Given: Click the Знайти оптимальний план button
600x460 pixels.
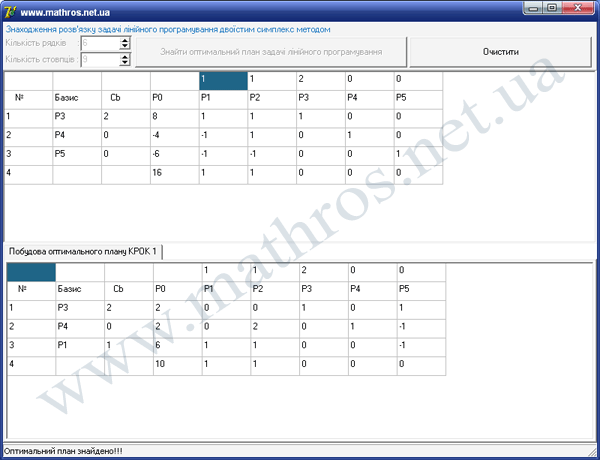Looking at the screenshot, I should pos(271,52).
